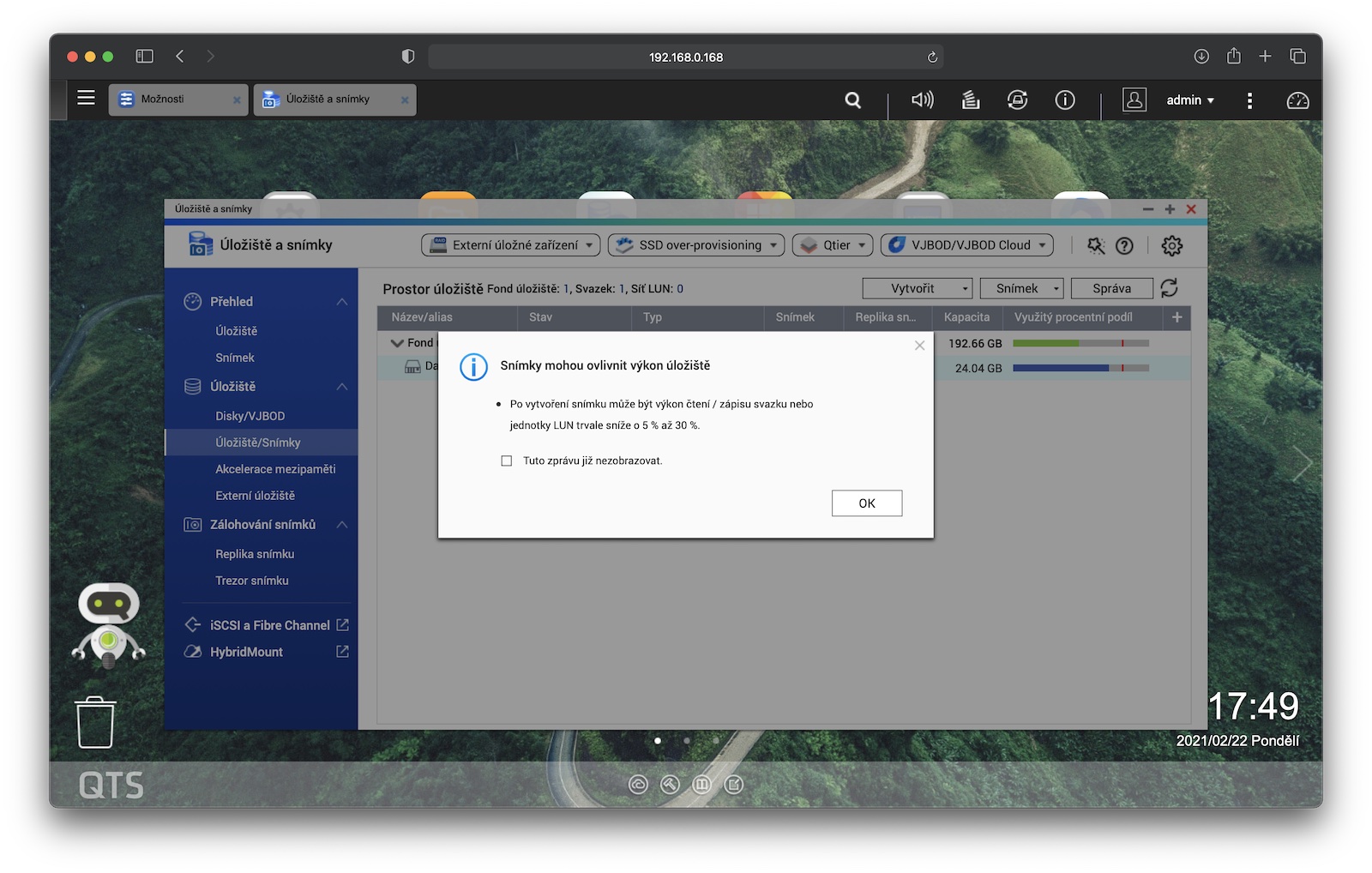Viewport: 1372px width, 873px height.
Task: Collapse the Fond storage pool row
Action: coord(397,343)
